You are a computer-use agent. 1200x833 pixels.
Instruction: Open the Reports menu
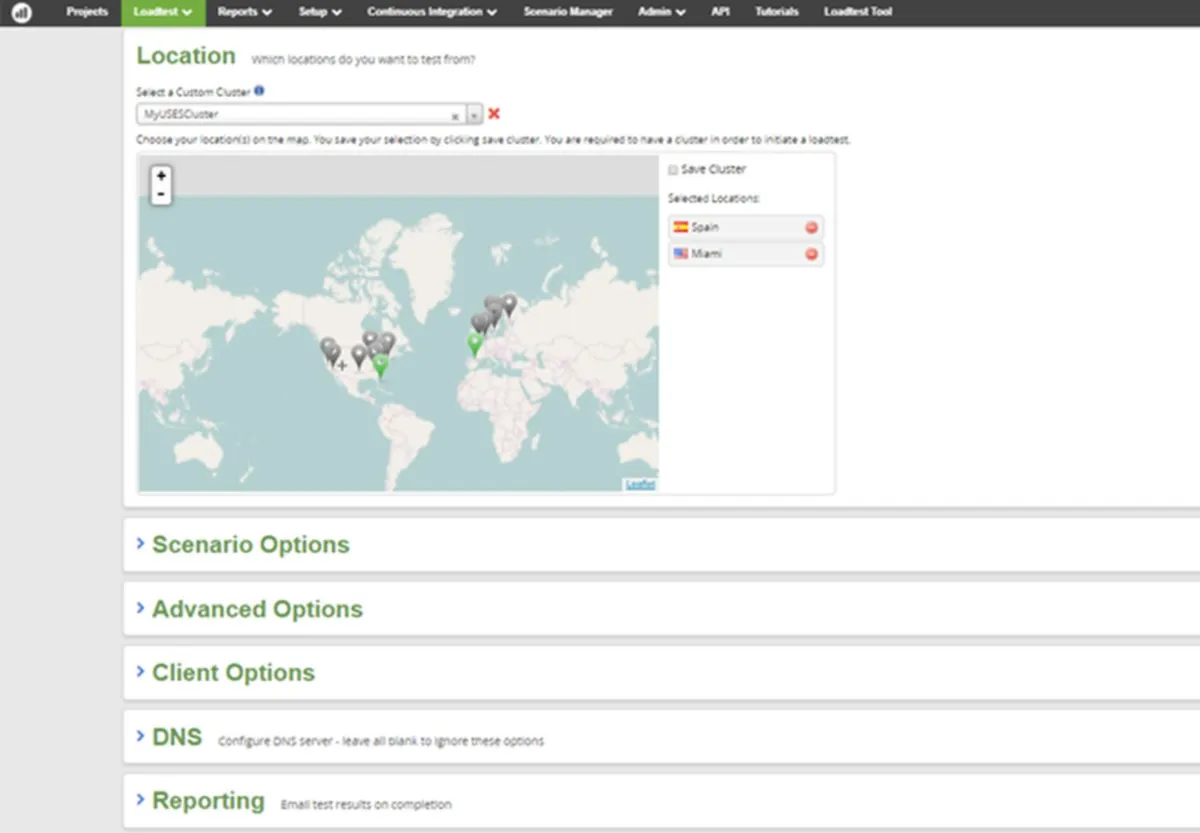point(244,12)
